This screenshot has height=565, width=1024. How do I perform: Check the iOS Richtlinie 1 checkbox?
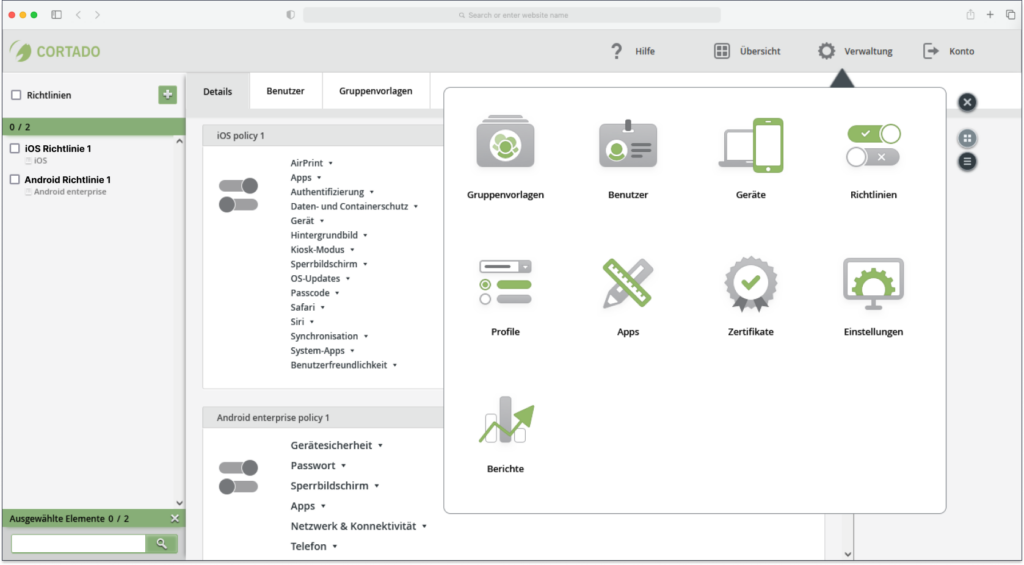(x=14, y=148)
